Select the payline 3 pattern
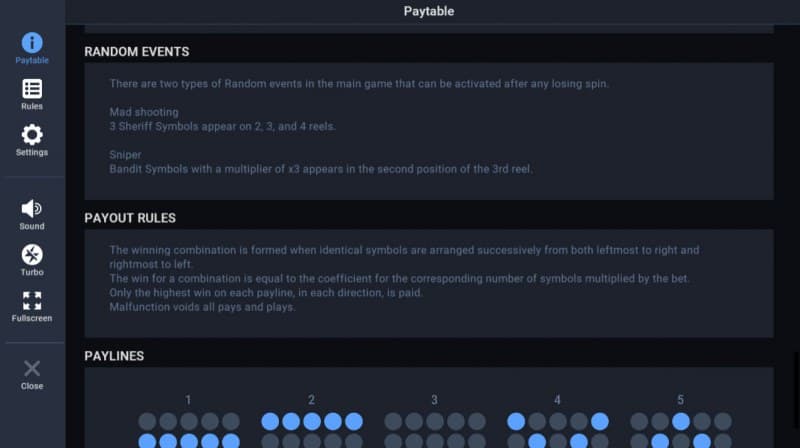 434,430
